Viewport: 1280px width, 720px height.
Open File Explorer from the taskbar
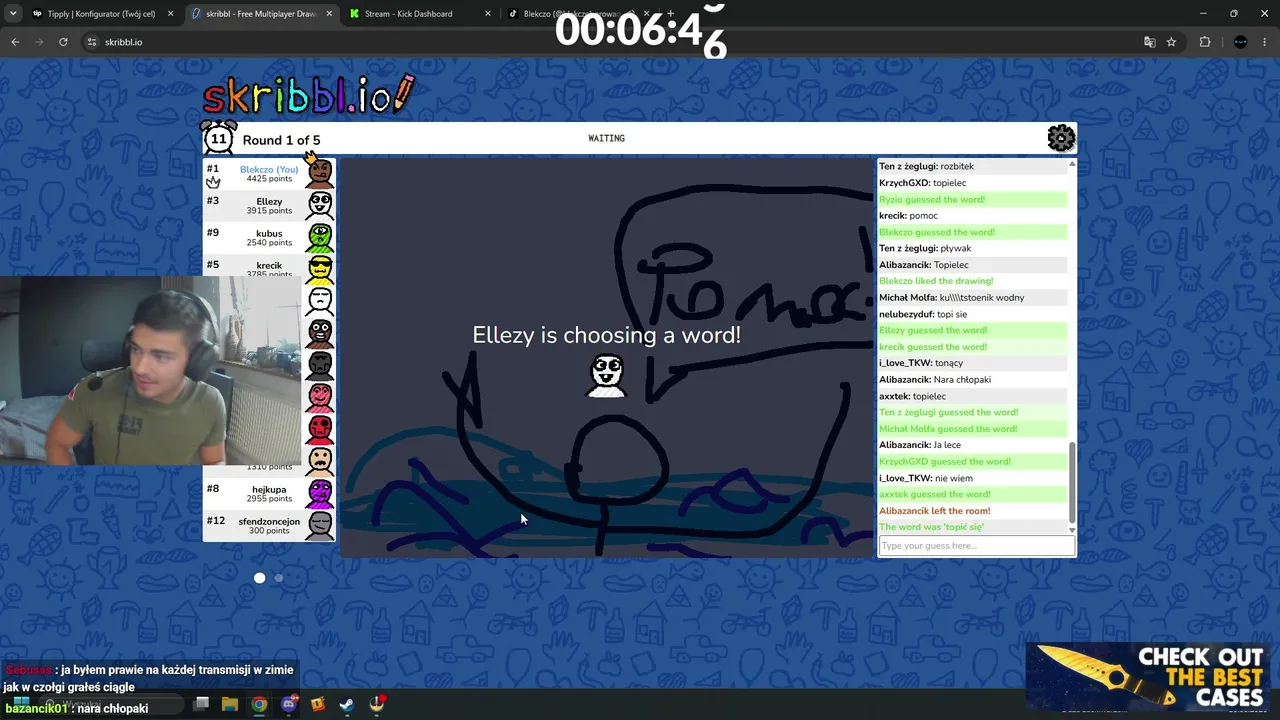tap(230, 704)
